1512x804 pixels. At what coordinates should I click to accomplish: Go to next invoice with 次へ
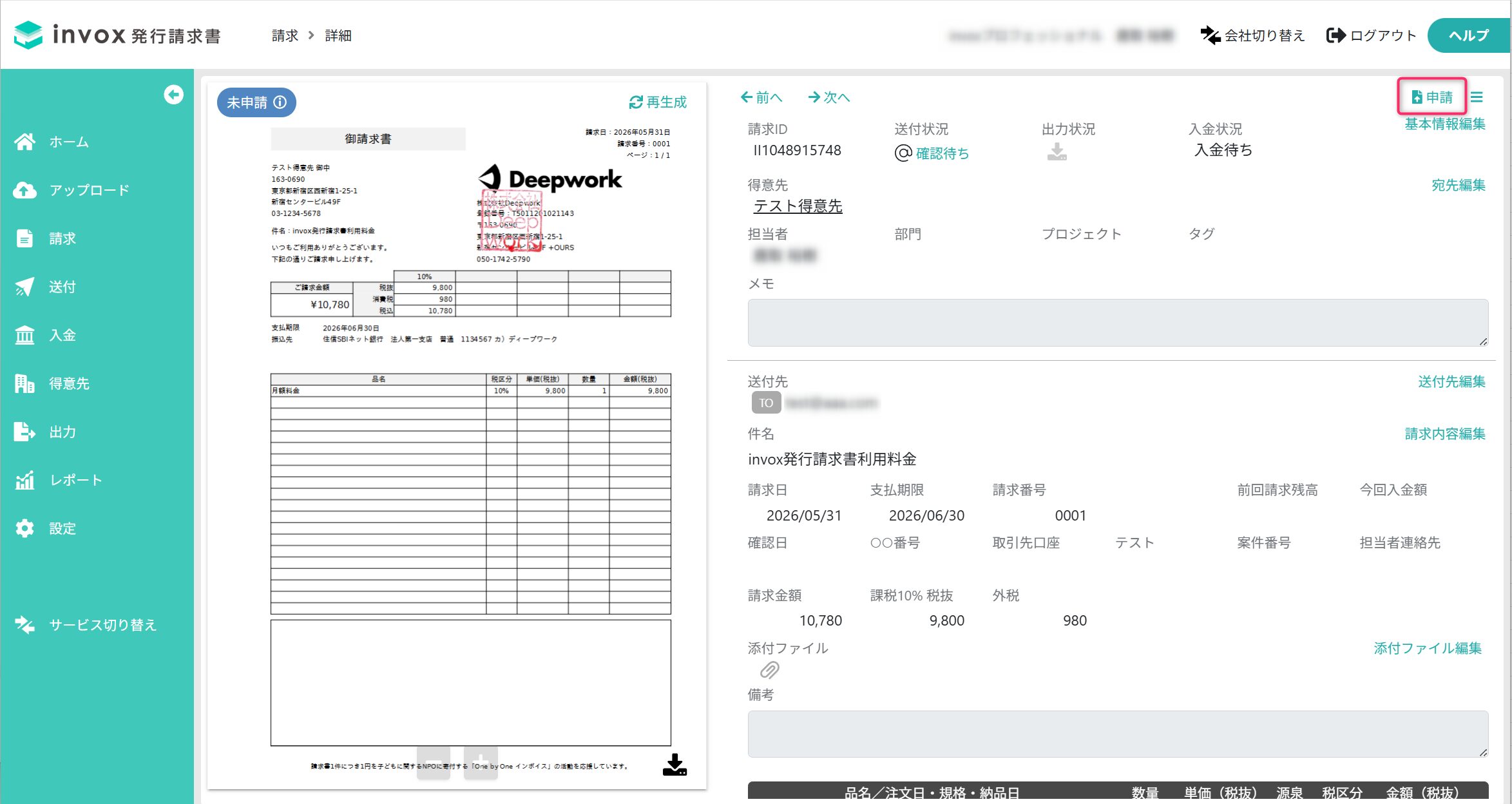tap(829, 97)
